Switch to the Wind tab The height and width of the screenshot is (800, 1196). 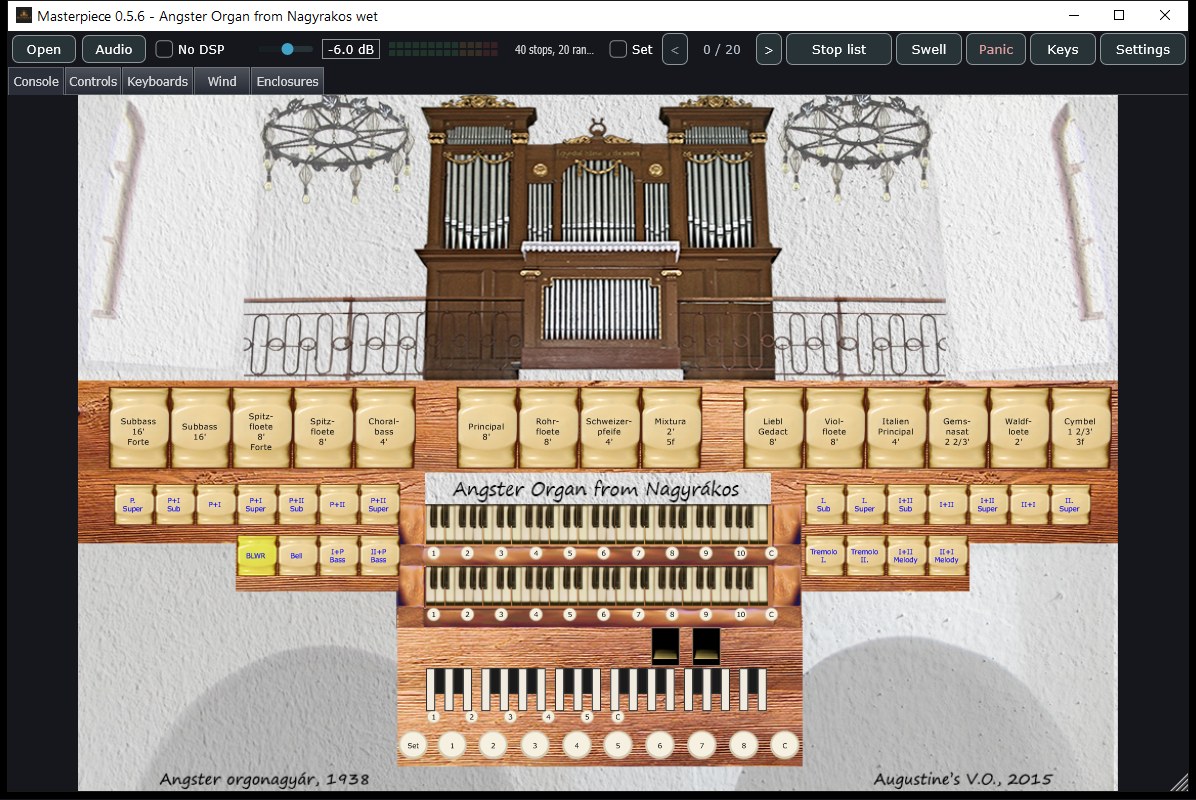coord(222,82)
